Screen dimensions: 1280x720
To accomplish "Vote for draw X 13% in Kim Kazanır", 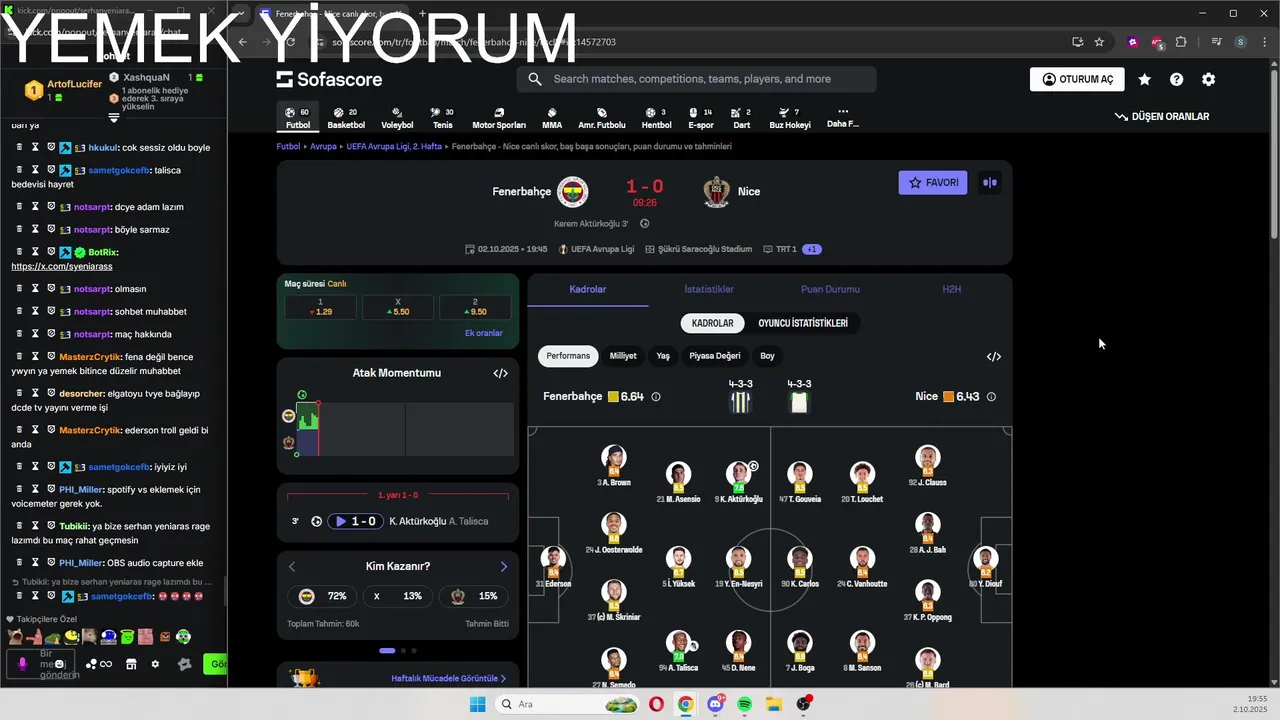I will click(x=398, y=596).
